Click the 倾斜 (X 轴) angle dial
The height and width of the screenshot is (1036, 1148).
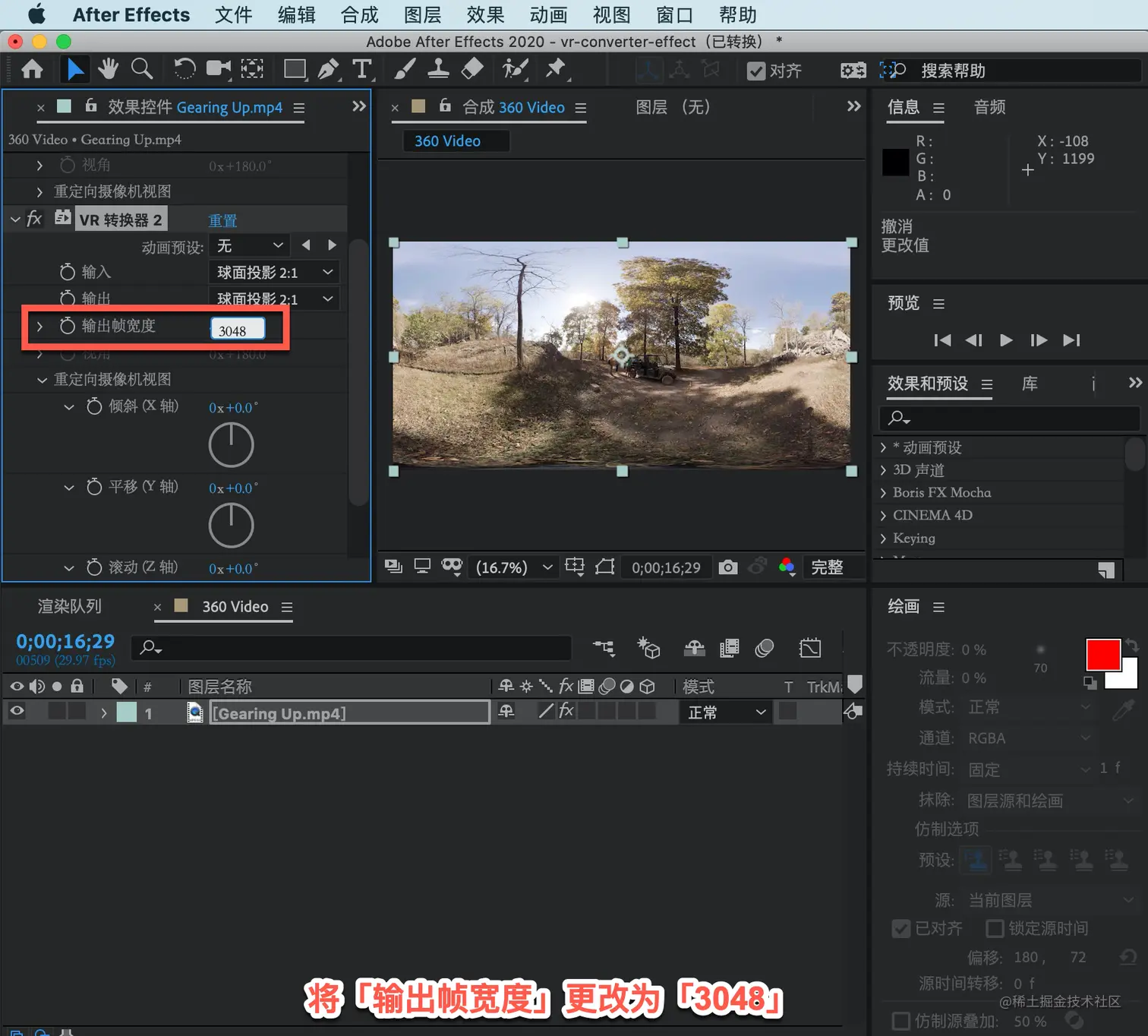click(x=231, y=444)
